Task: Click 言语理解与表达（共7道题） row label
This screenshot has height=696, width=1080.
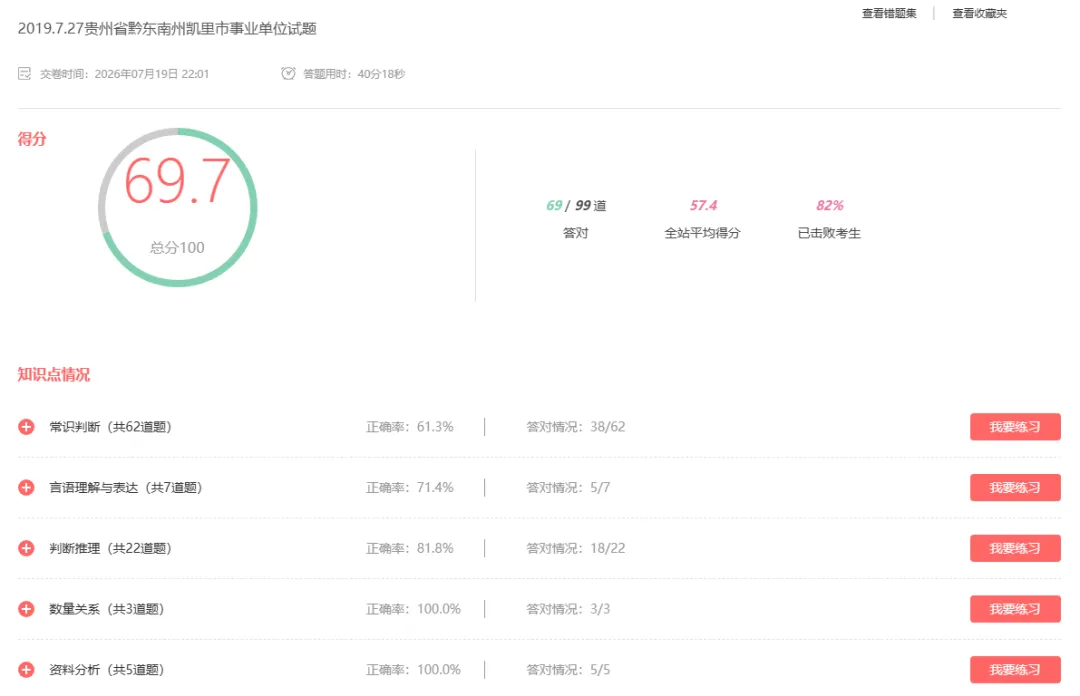Action: coord(125,487)
